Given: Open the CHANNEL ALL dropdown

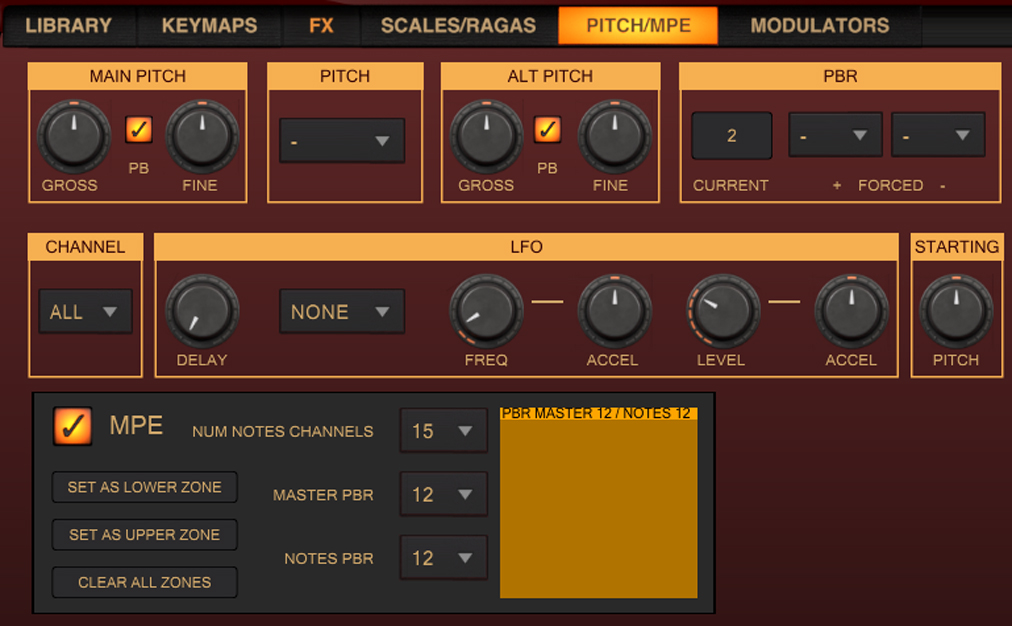Looking at the screenshot, I should pos(85,312).
